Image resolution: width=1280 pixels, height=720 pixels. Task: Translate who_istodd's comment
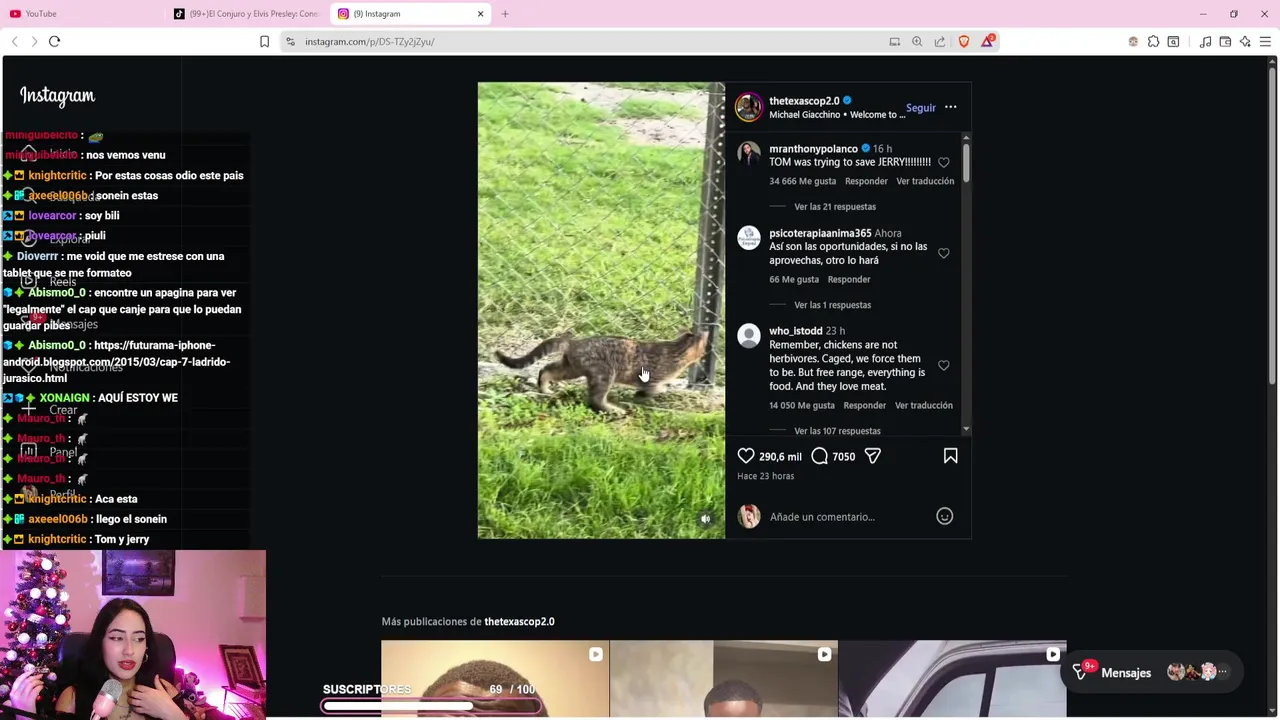click(924, 405)
